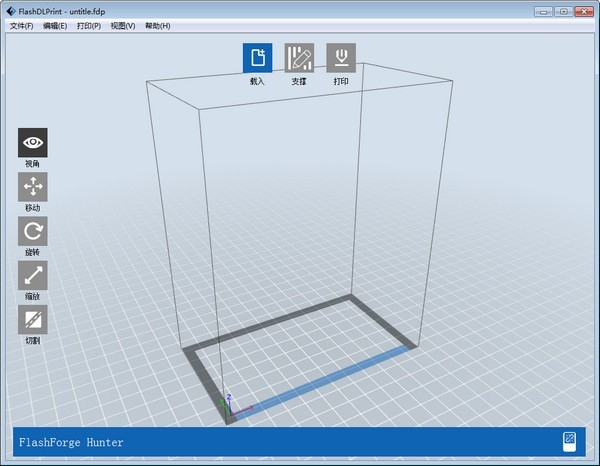Minimize the FlashDLPrint window
The image size is (600, 466).
(543, 11)
